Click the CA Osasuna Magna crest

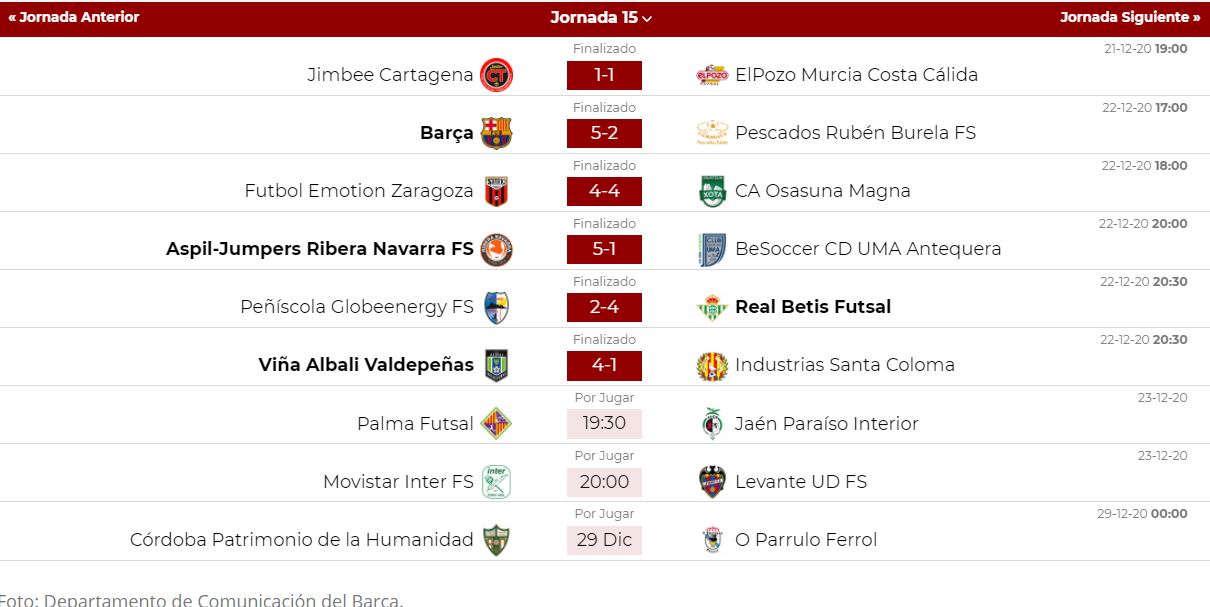point(712,191)
